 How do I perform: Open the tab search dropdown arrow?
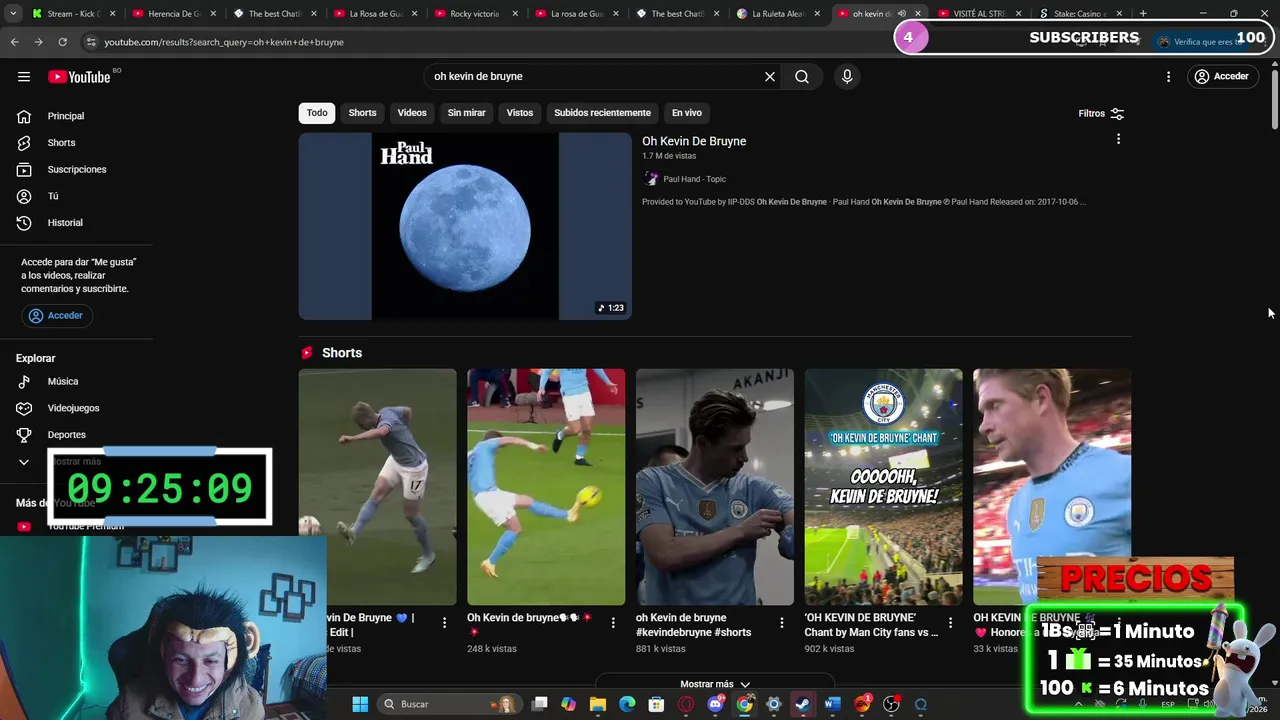(13, 14)
